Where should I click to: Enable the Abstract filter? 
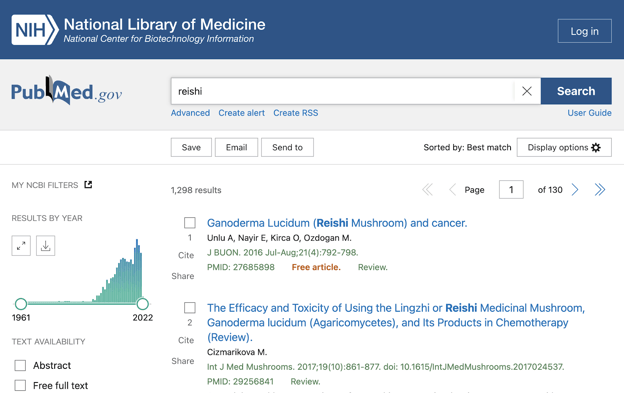[x=20, y=365]
